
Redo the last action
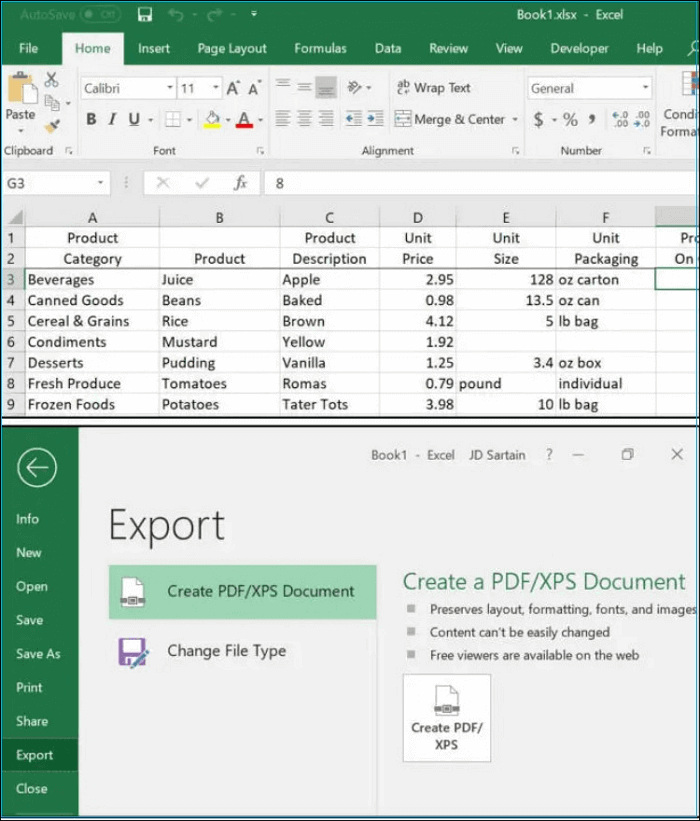(214, 15)
